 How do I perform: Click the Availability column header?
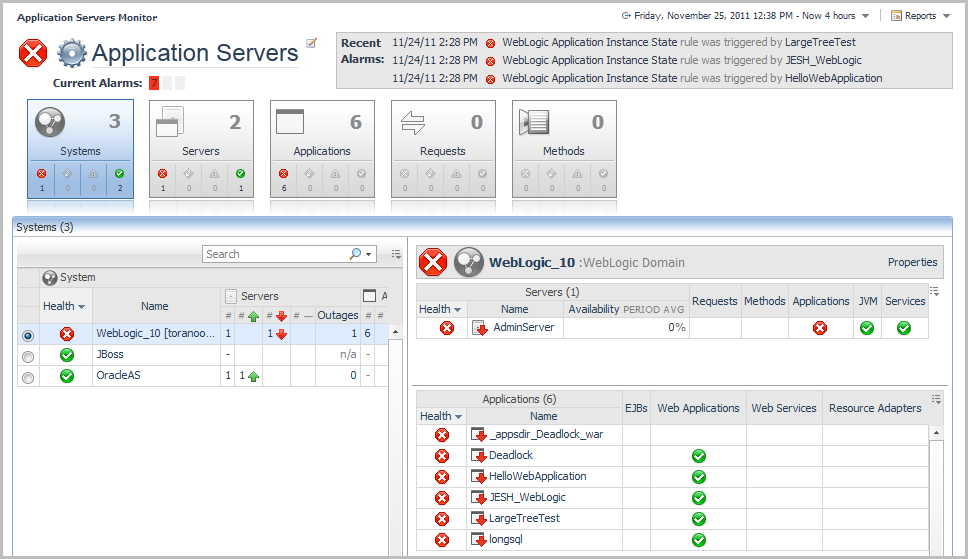(x=626, y=309)
